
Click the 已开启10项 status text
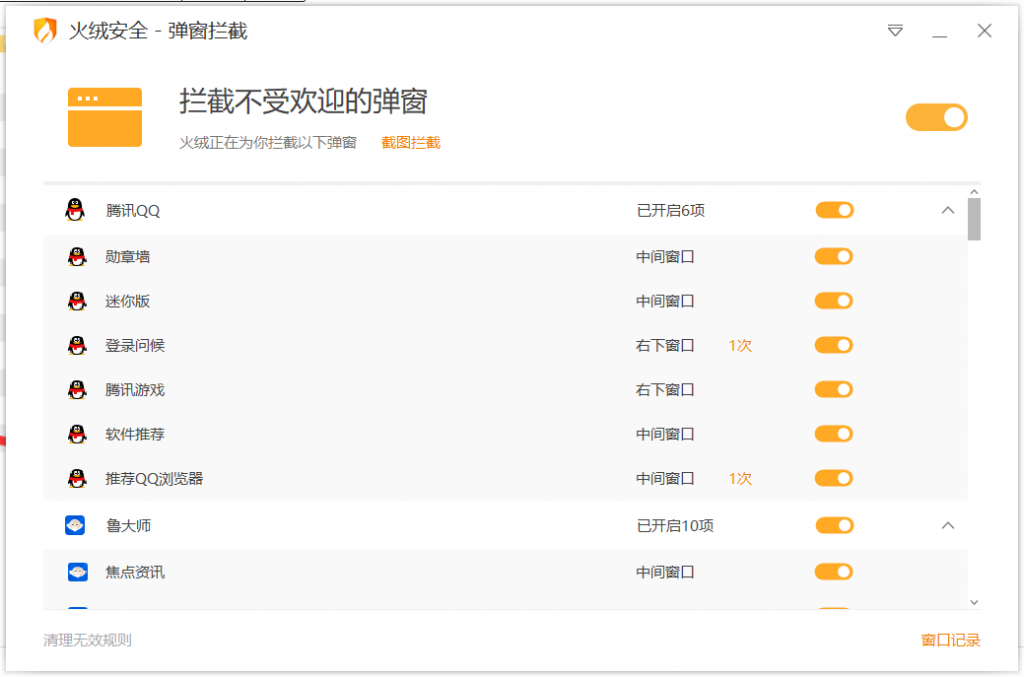pos(675,526)
